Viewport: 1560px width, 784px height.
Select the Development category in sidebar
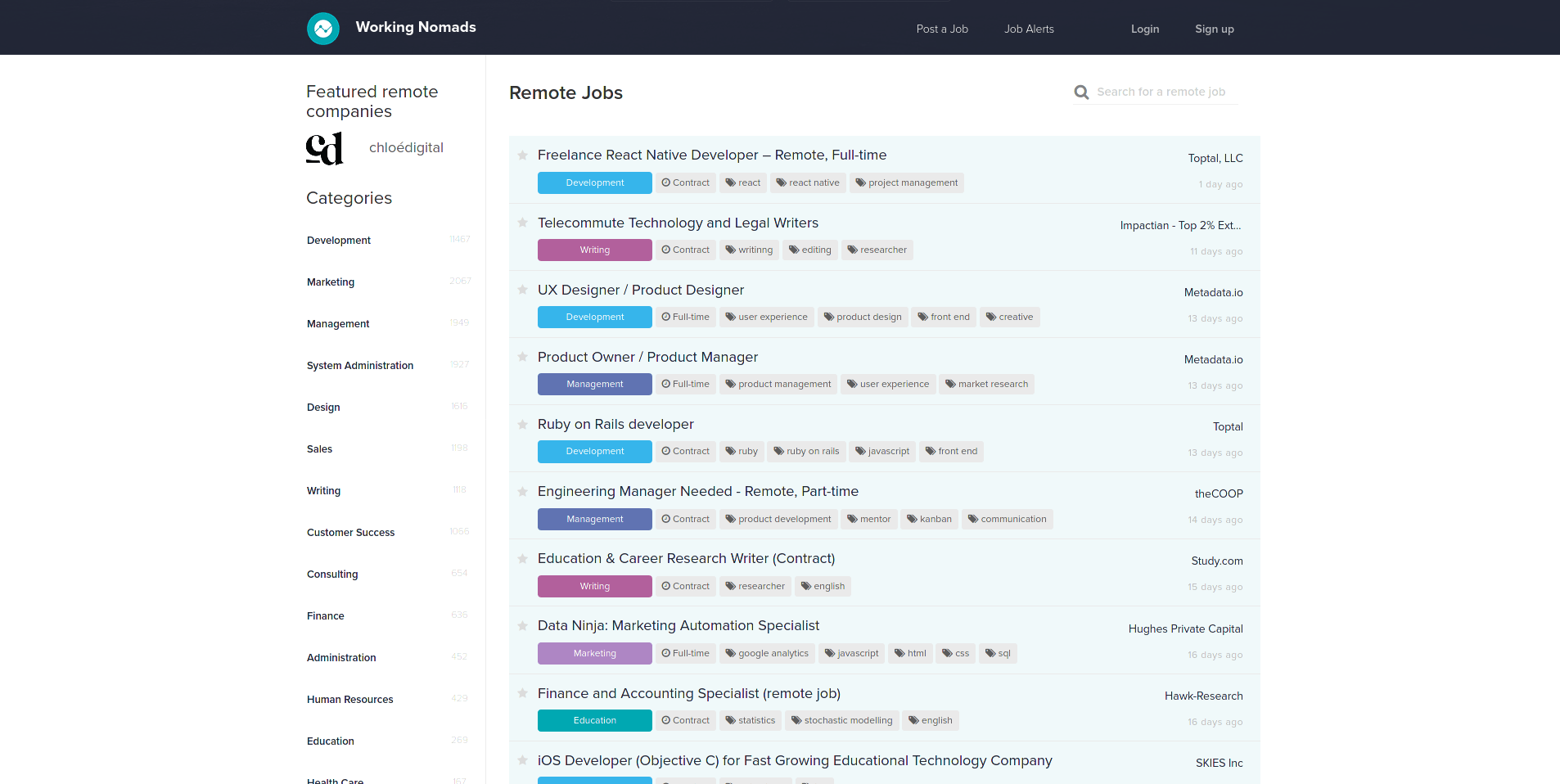(x=339, y=241)
